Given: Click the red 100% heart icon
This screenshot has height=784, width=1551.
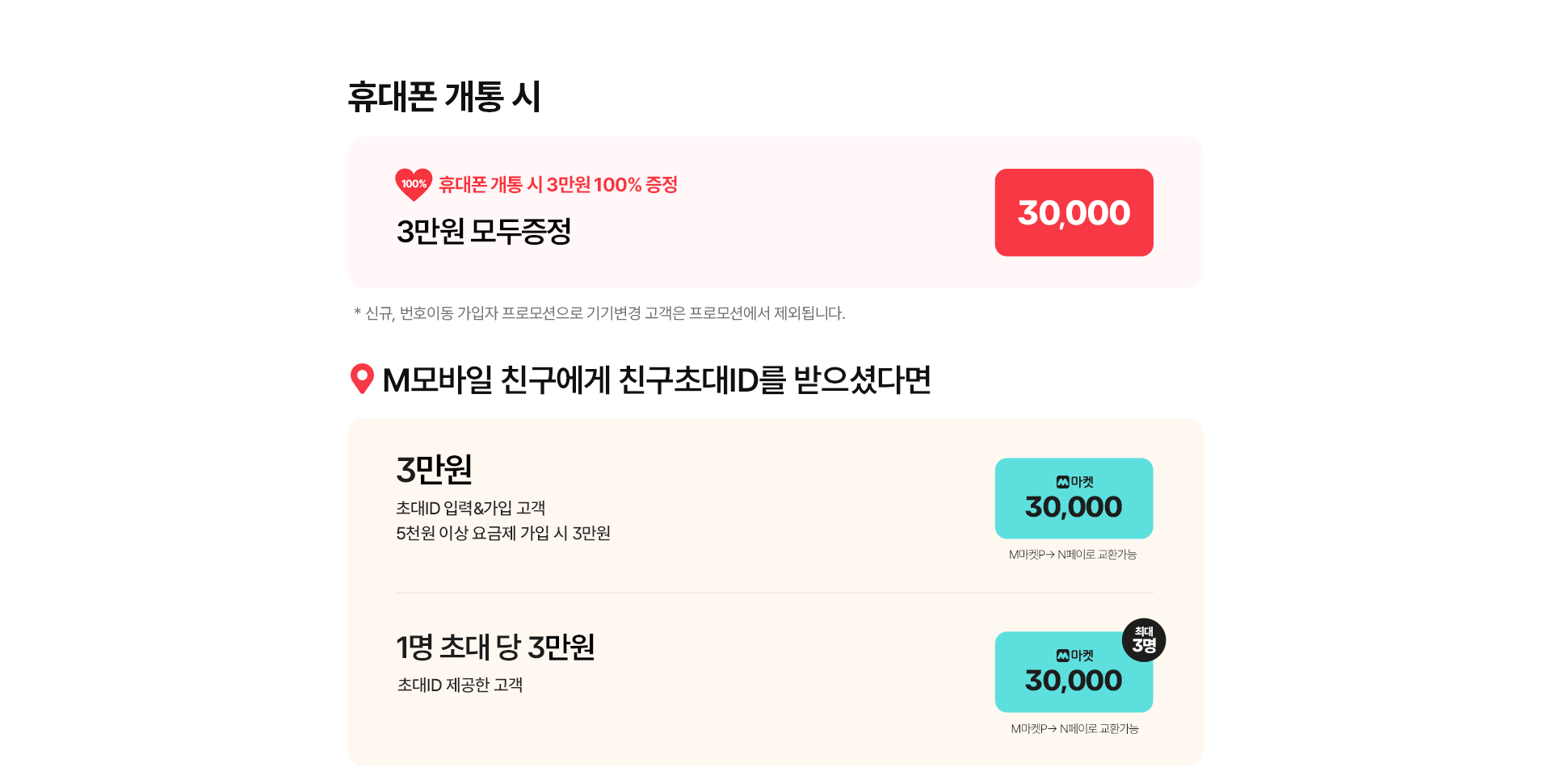Looking at the screenshot, I should [414, 184].
